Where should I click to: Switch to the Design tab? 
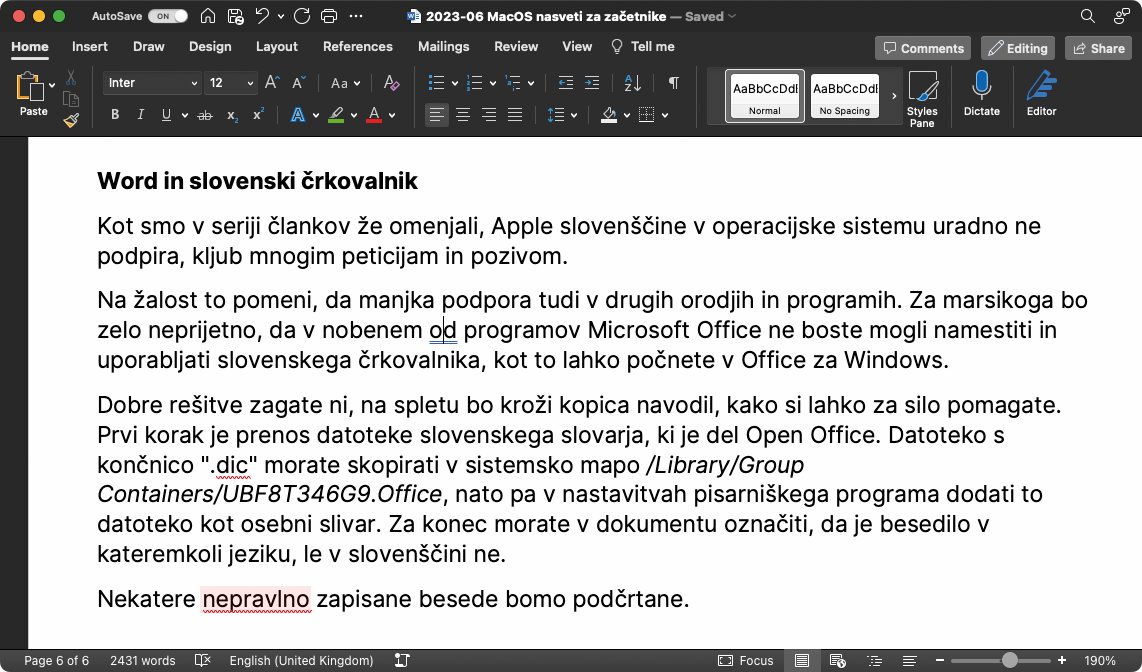tap(210, 47)
